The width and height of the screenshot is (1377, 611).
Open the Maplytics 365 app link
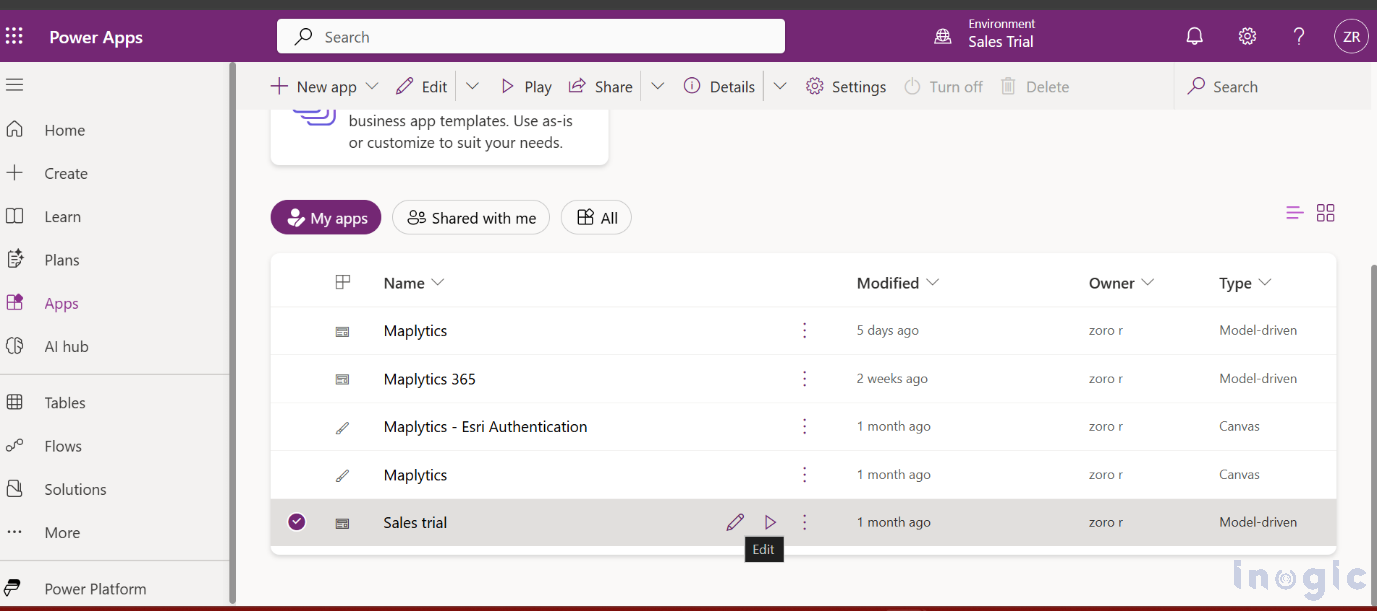coord(429,378)
